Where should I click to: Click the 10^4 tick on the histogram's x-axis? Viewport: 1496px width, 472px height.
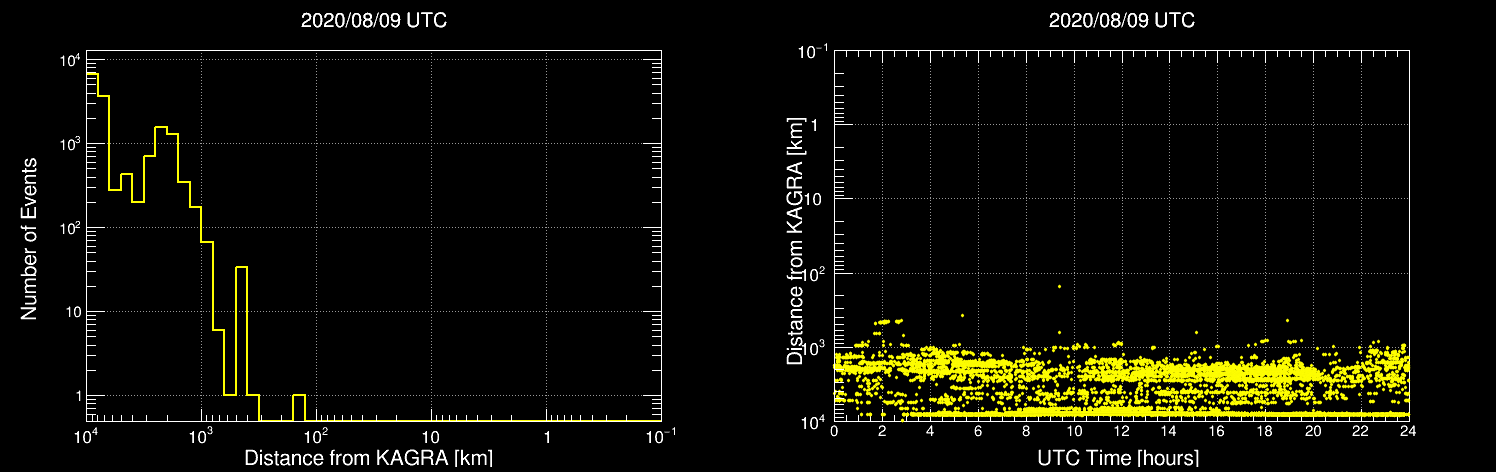pos(87,434)
